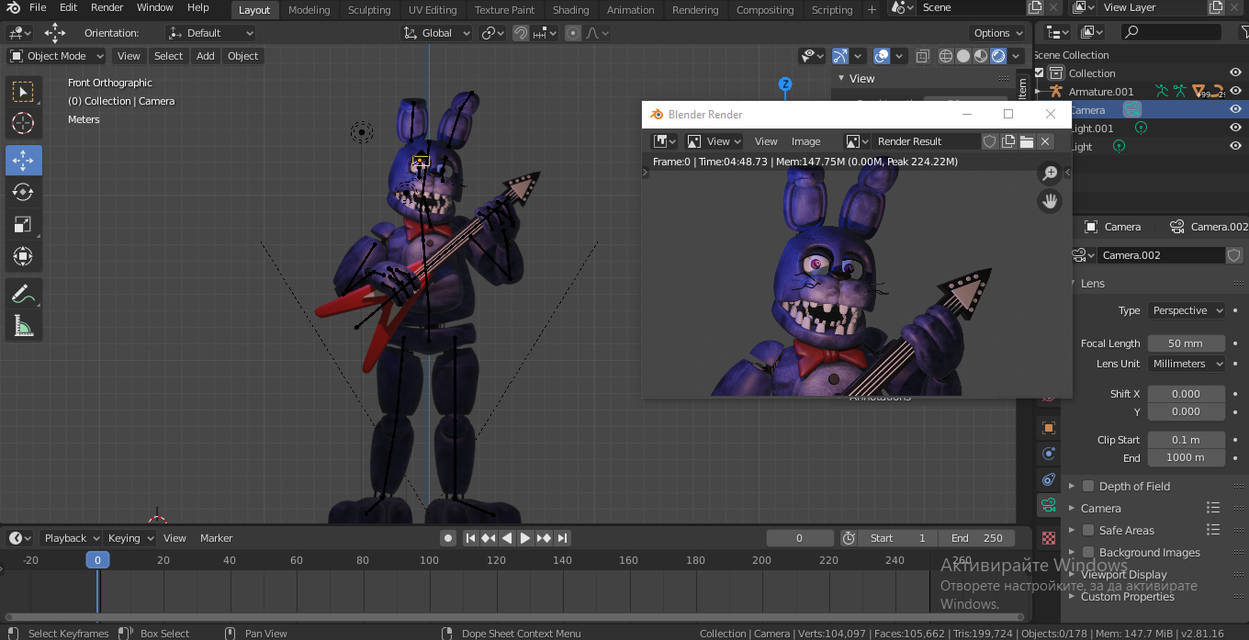Click the Keying button in timeline
Image resolution: width=1249 pixels, height=640 pixels.
(130, 538)
